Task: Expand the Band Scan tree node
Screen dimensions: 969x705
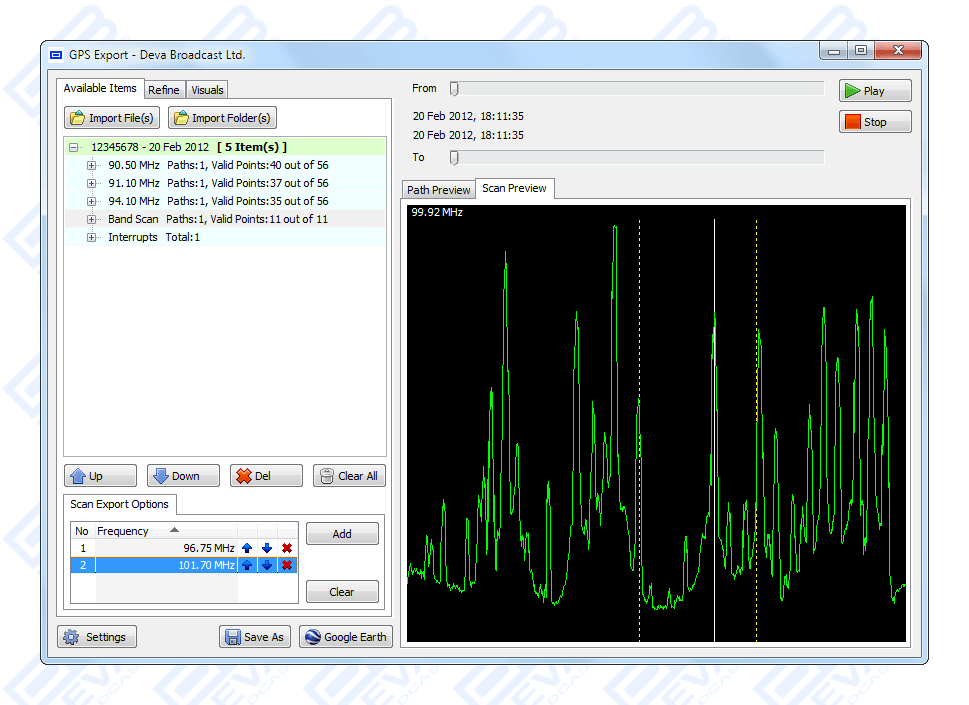Action: [x=92, y=219]
